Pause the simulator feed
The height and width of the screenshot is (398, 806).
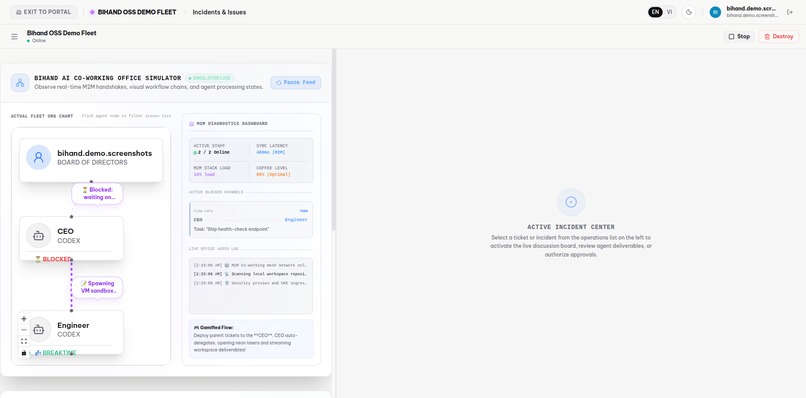click(296, 82)
